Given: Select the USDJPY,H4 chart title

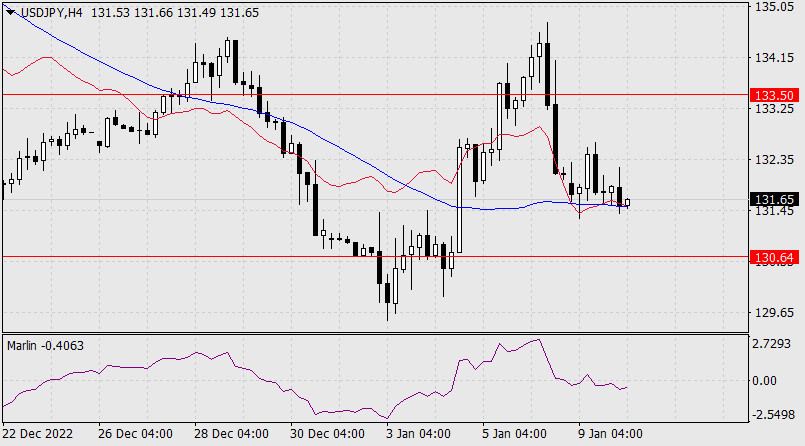Looking at the screenshot, I should click(x=51, y=13).
